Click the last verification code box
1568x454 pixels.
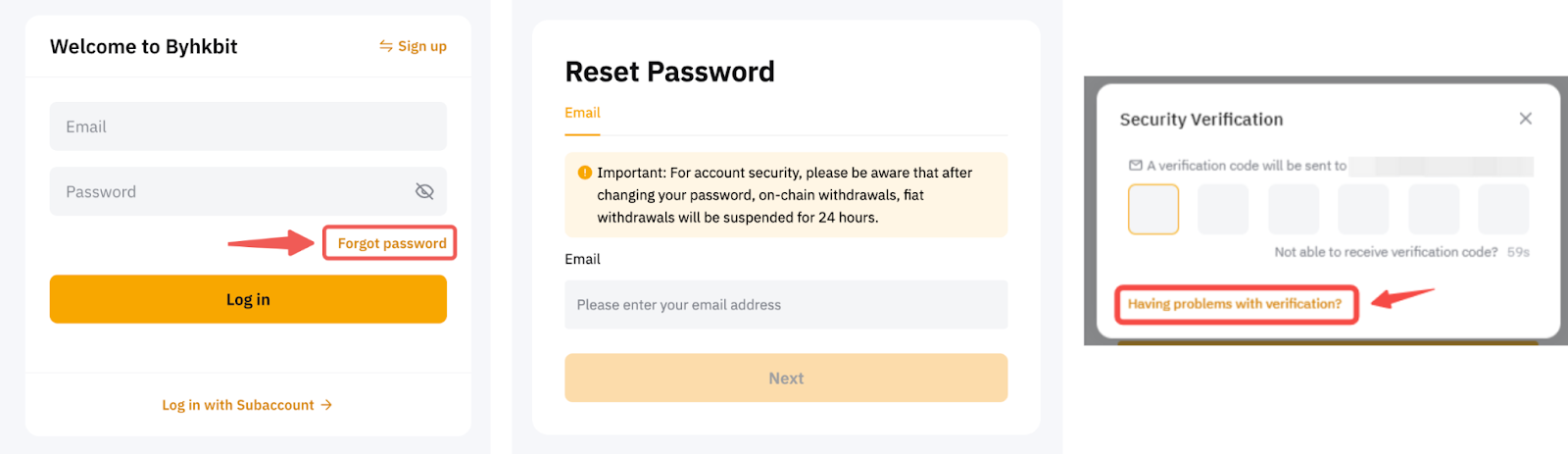pos(1503,210)
